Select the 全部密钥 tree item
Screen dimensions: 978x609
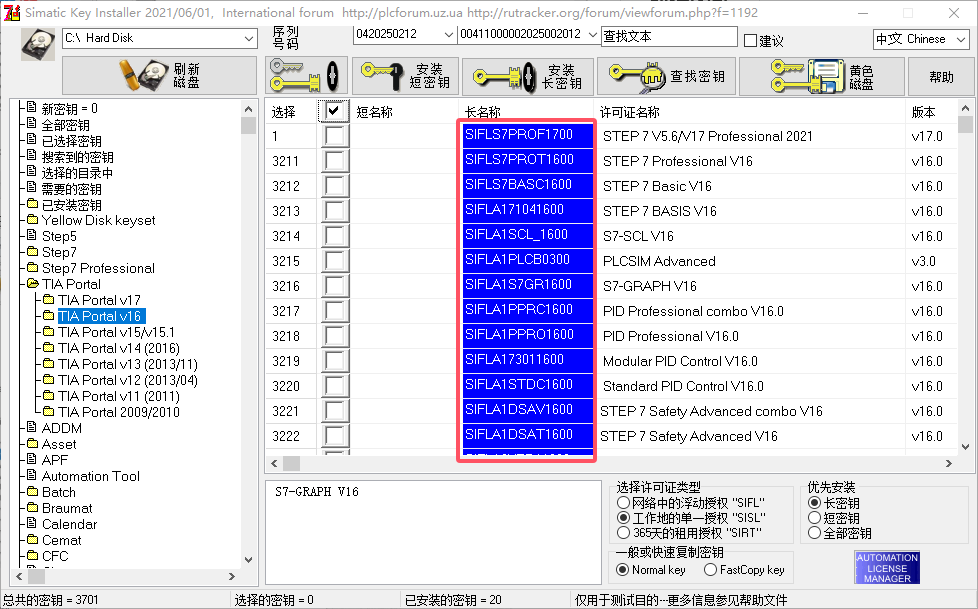pyautogui.click(x=65, y=125)
